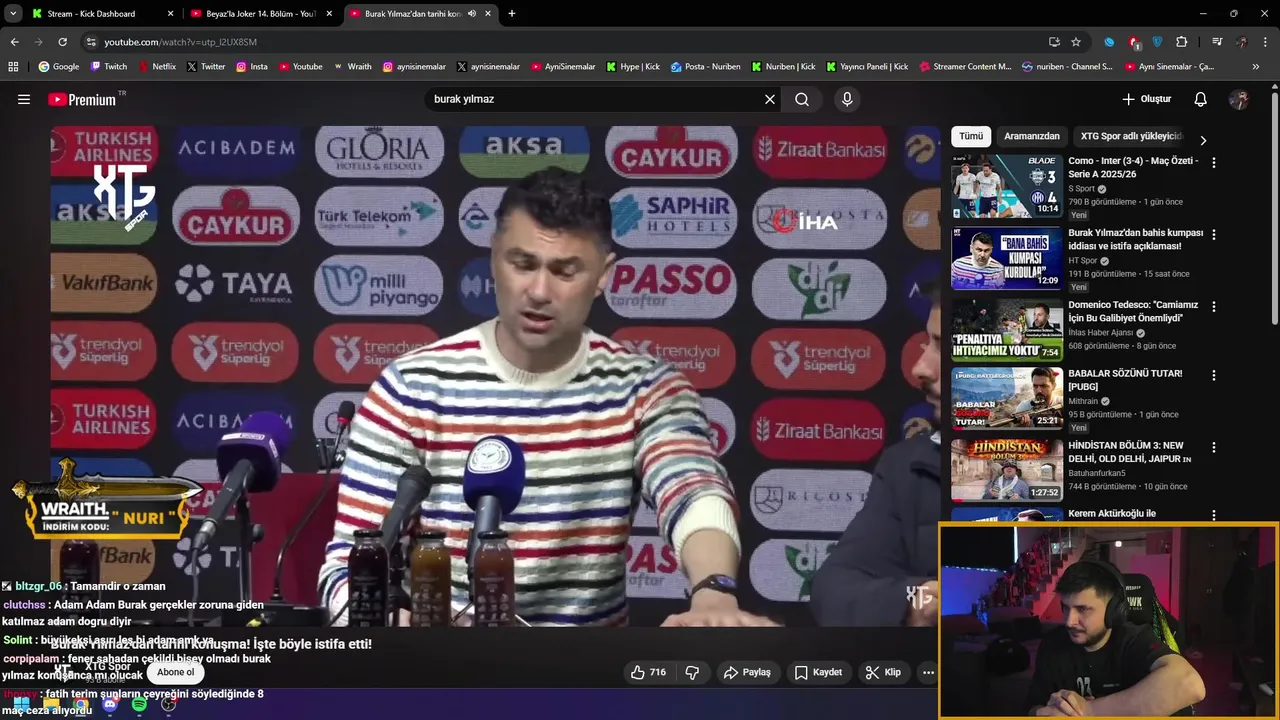This screenshot has width=1280, height=720.
Task: Open BABALAR SÖZÜNÜ TUTAR PUBG thumbnail
Action: (x=1007, y=398)
